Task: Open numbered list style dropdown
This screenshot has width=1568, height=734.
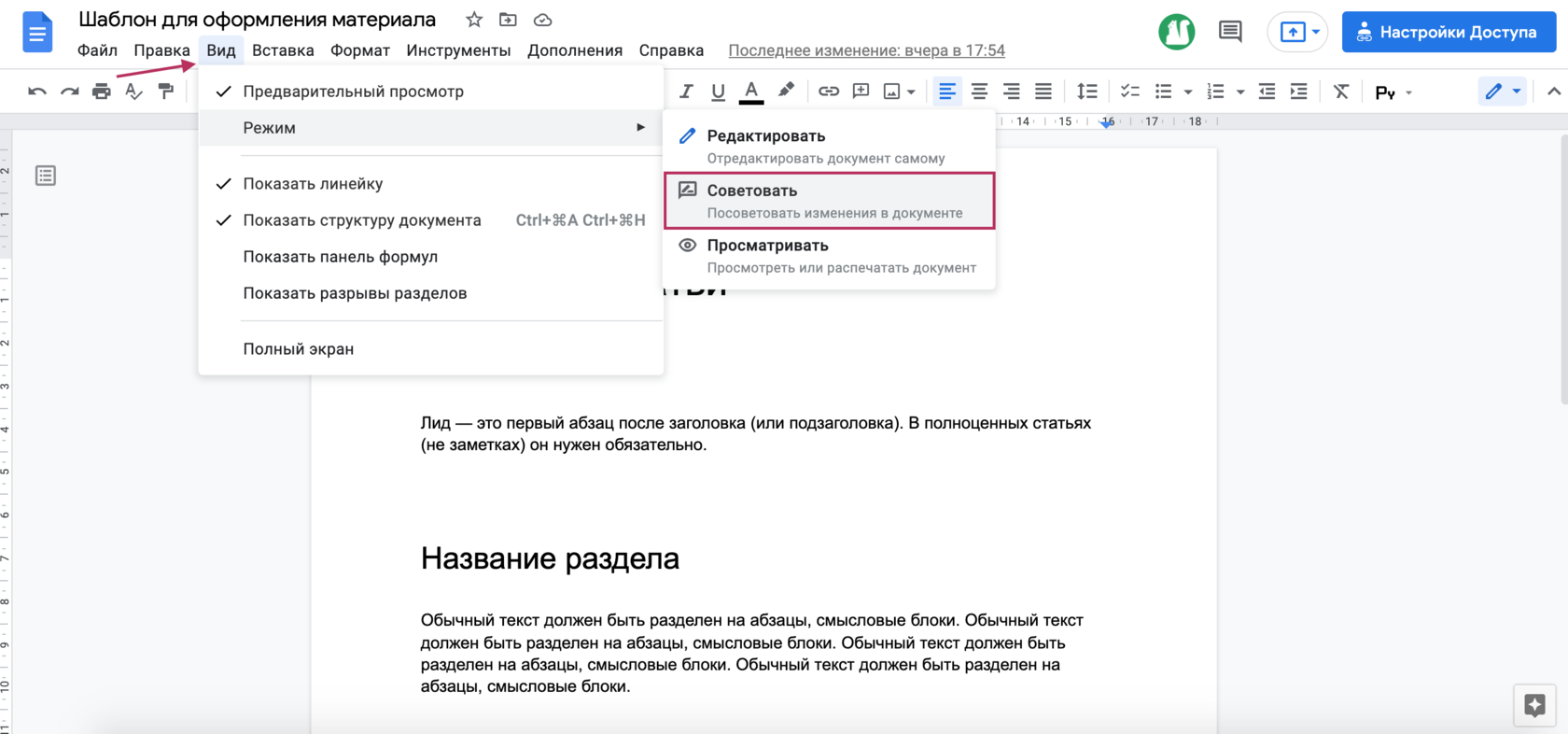Action: (1239, 92)
